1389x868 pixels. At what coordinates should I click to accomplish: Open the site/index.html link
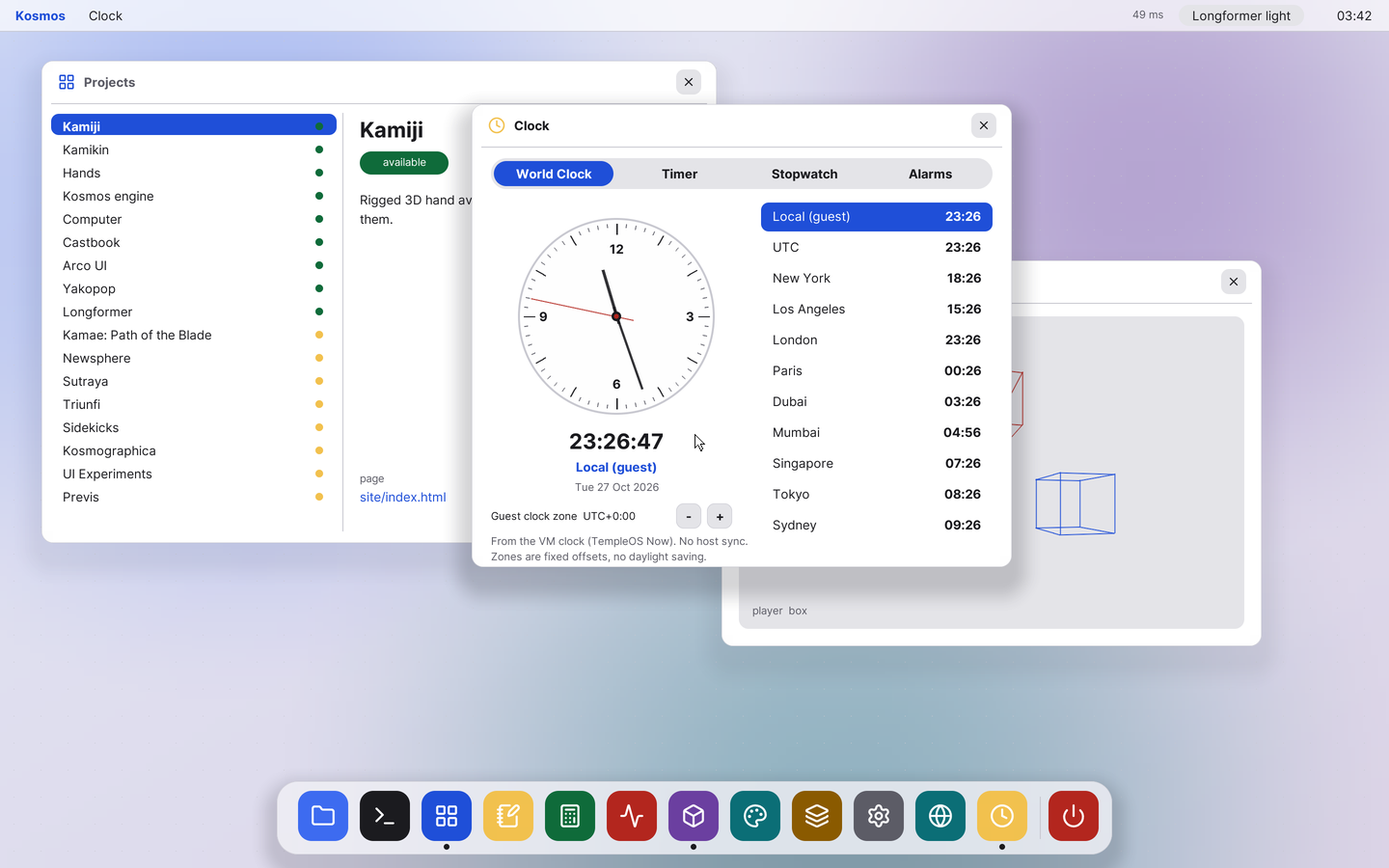pos(403,498)
